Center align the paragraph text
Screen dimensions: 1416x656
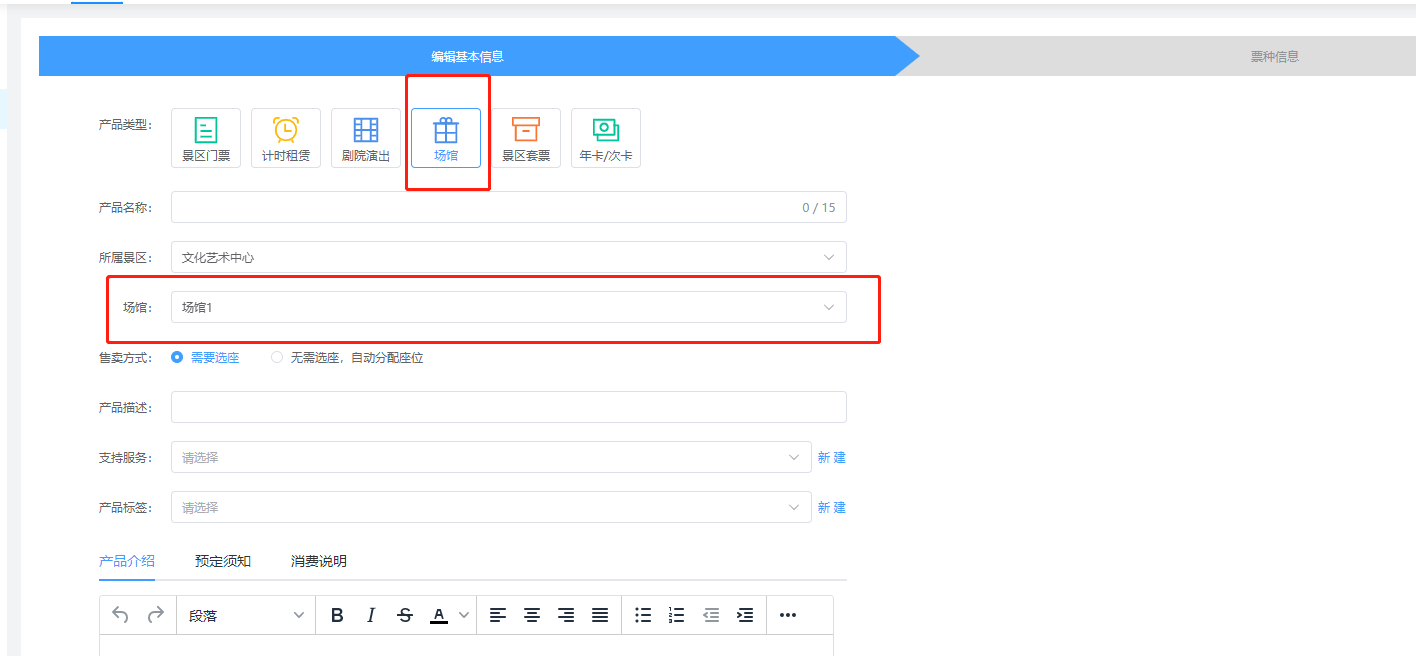tap(532, 615)
